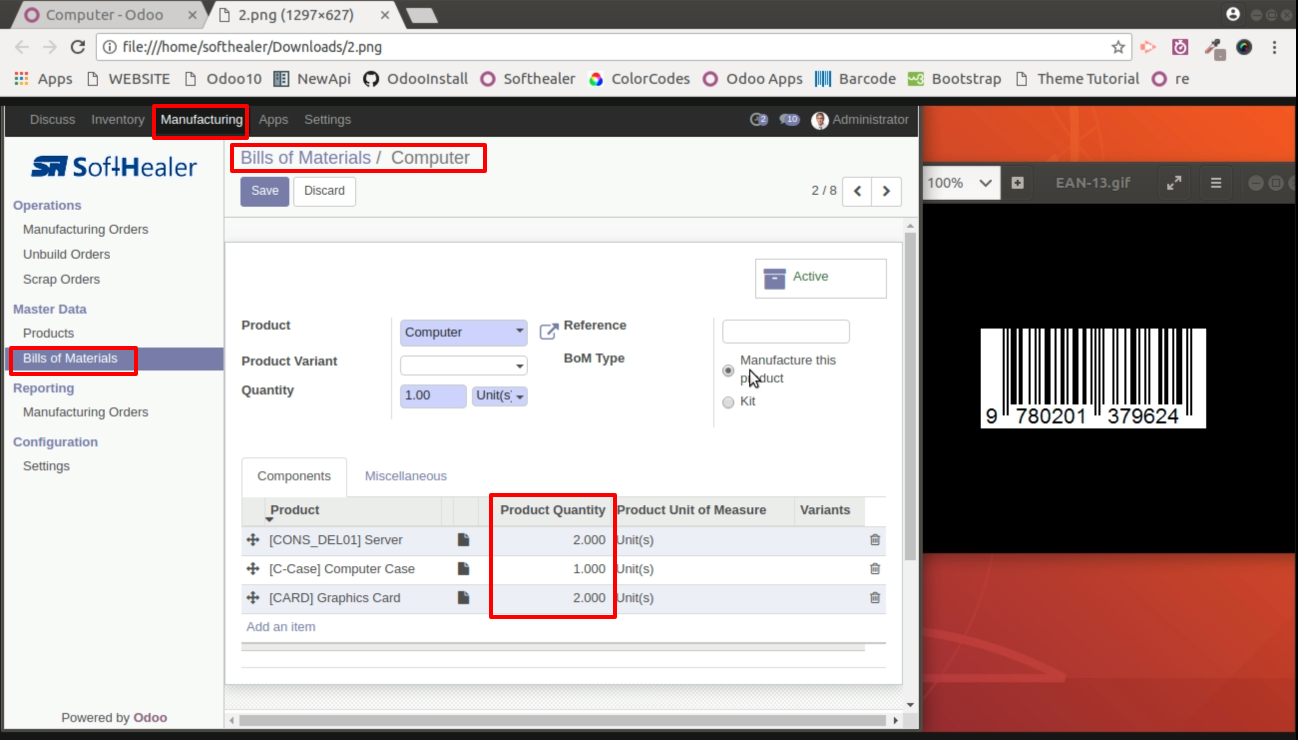Open Manufacturing Orders under Operations
Screen dimensions: 1298x740
tap(85, 229)
